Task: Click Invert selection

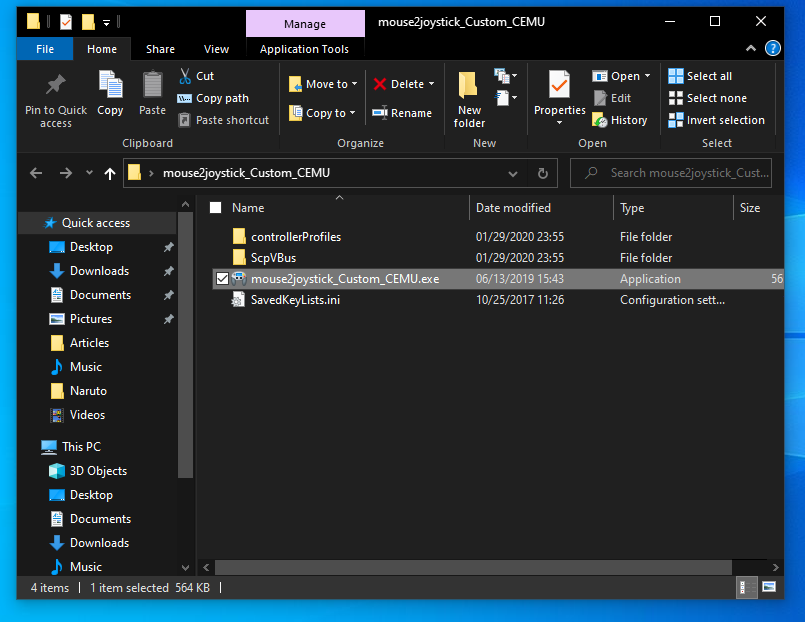Action: [x=717, y=120]
